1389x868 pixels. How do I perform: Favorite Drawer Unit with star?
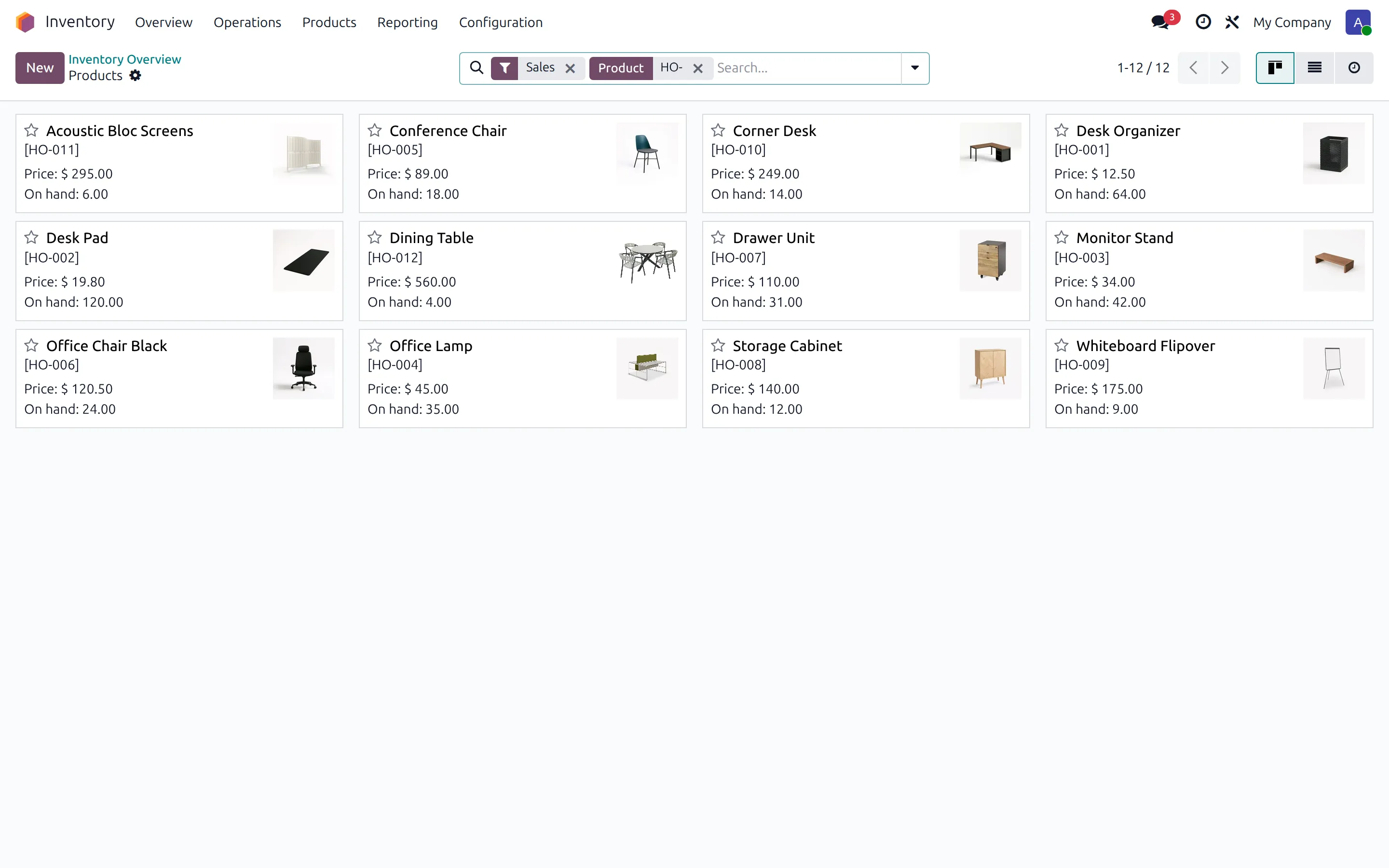[718, 237]
